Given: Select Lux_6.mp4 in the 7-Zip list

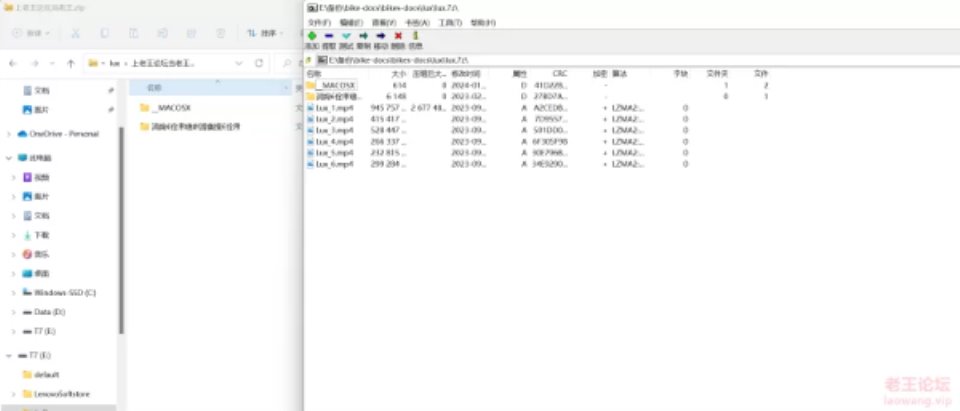Looking at the screenshot, I should [331, 164].
